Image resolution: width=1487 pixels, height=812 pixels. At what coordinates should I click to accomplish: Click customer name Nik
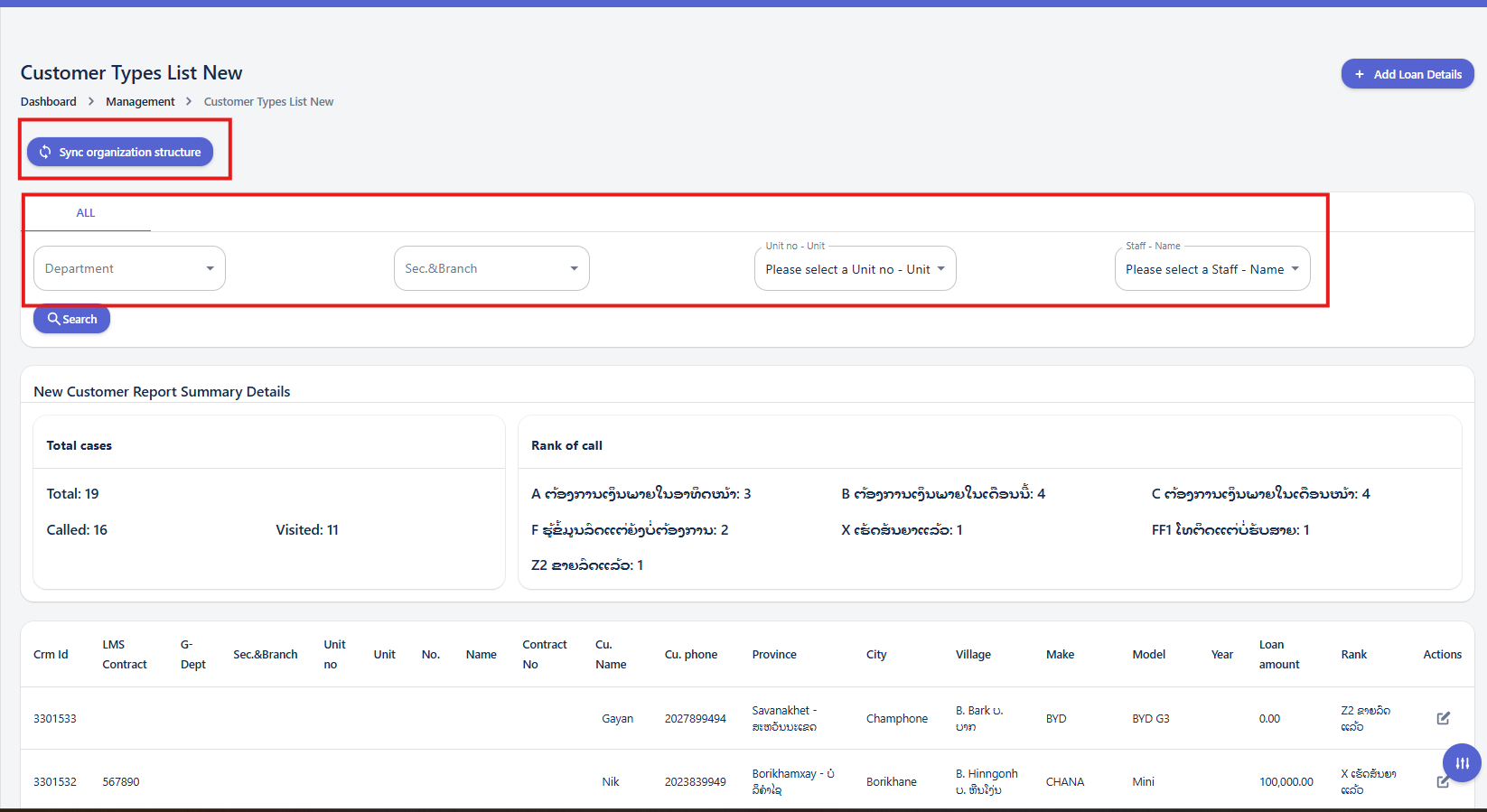click(611, 782)
